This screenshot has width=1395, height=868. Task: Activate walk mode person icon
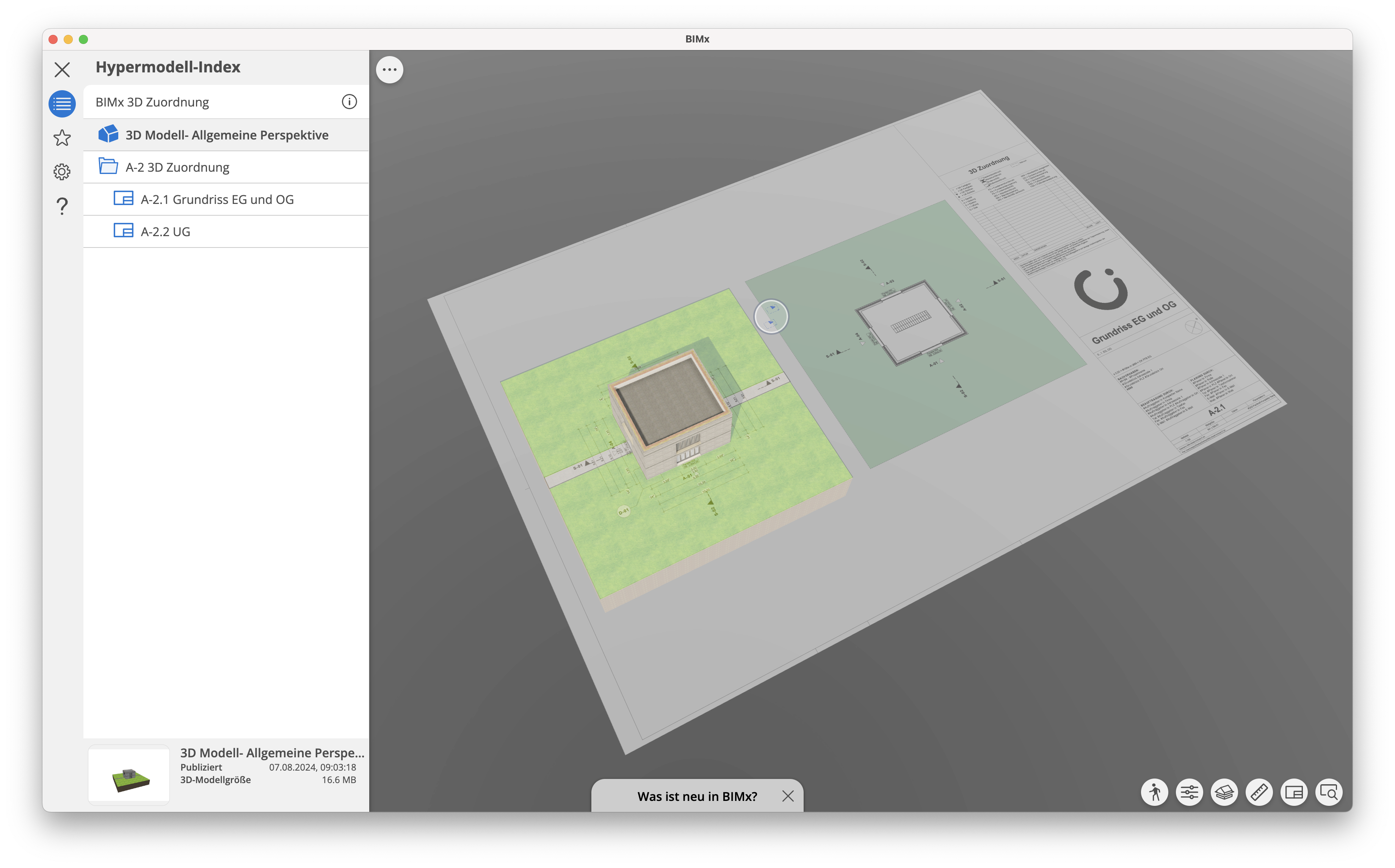1154,793
